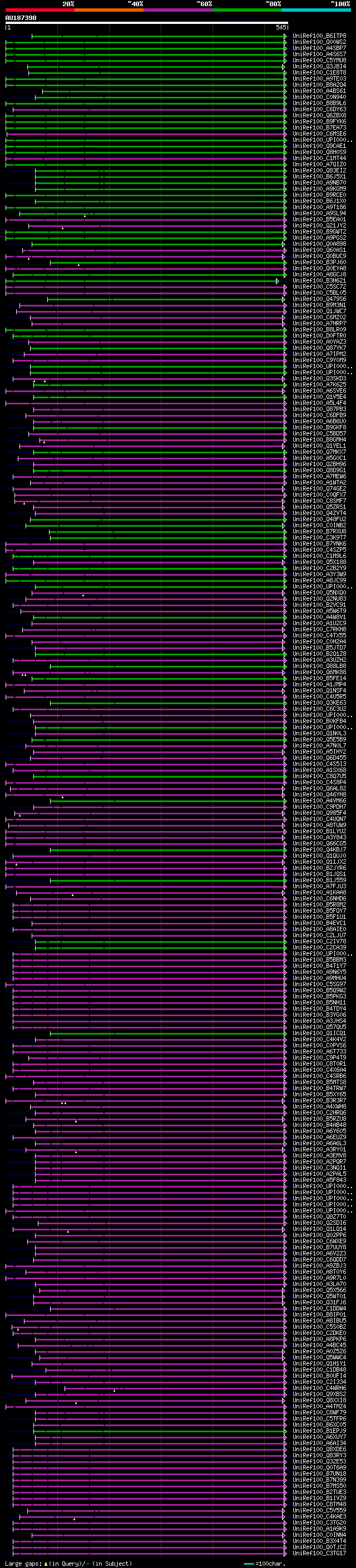Select hit label UniRef100_Q8H0S9
This screenshot has width=356, height=1568.
point(319,152)
